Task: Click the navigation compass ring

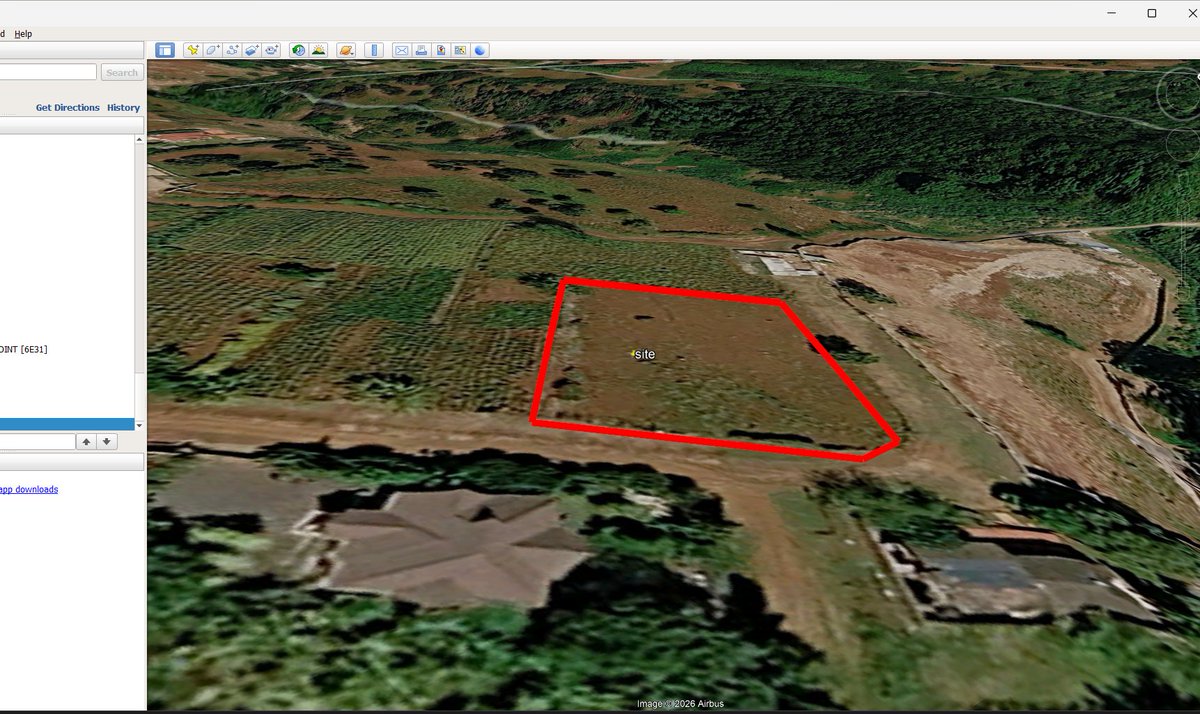Action: pyautogui.click(x=1180, y=93)
